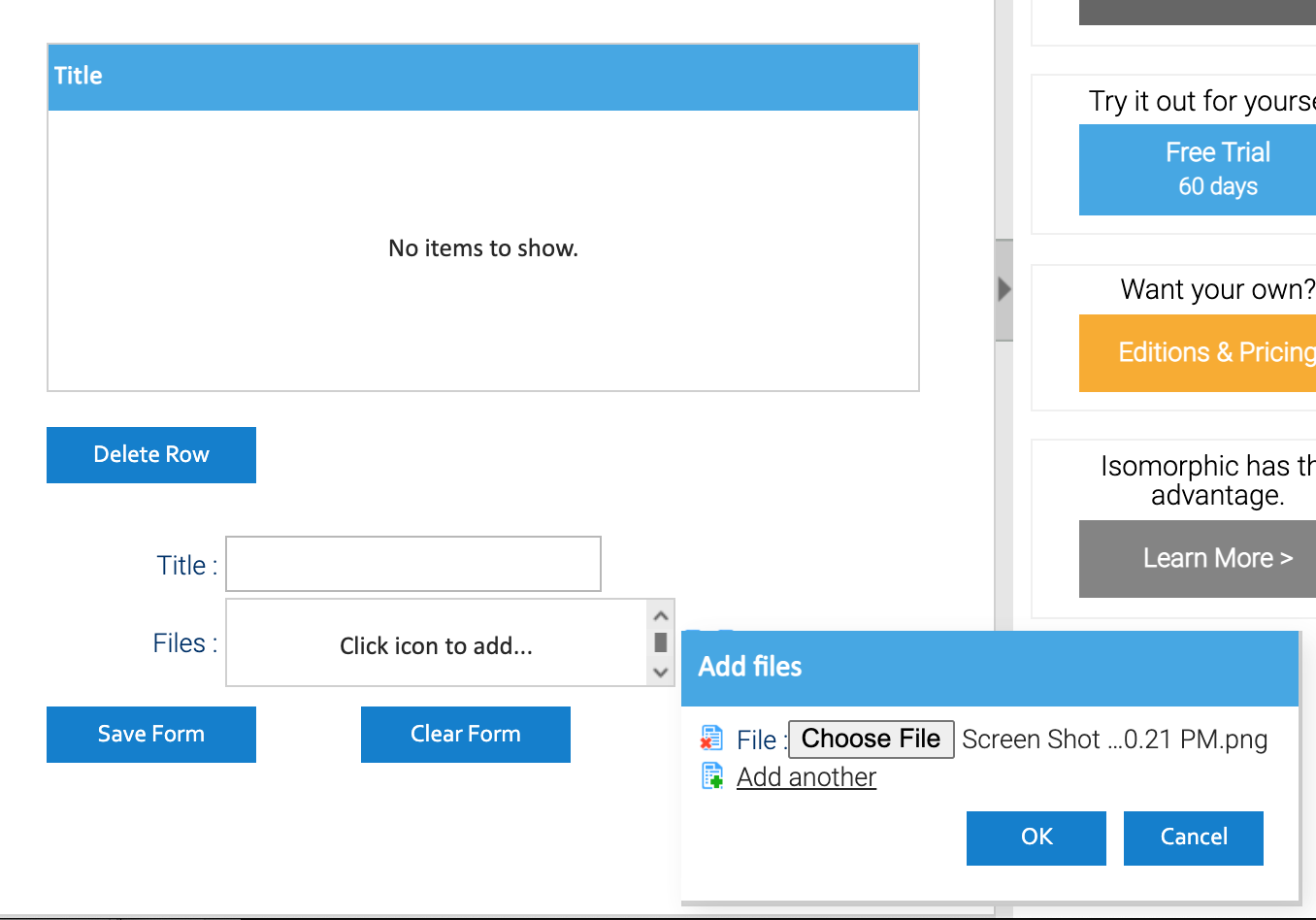Click the scroll up arrow in Files box
Screen dimensions: 1316x920
pos(661,616)
